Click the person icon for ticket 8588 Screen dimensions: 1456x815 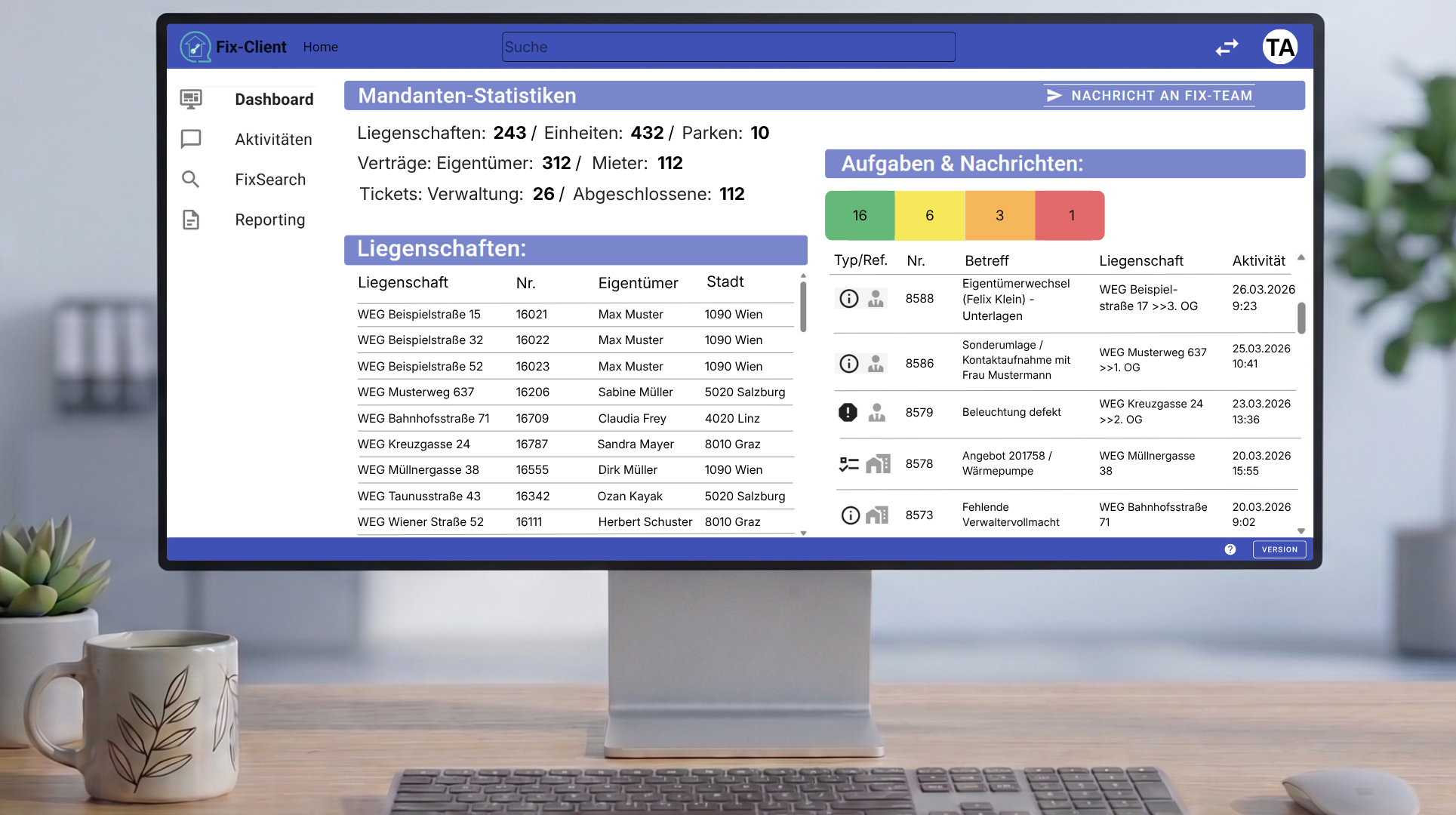[x=876, y=299]
